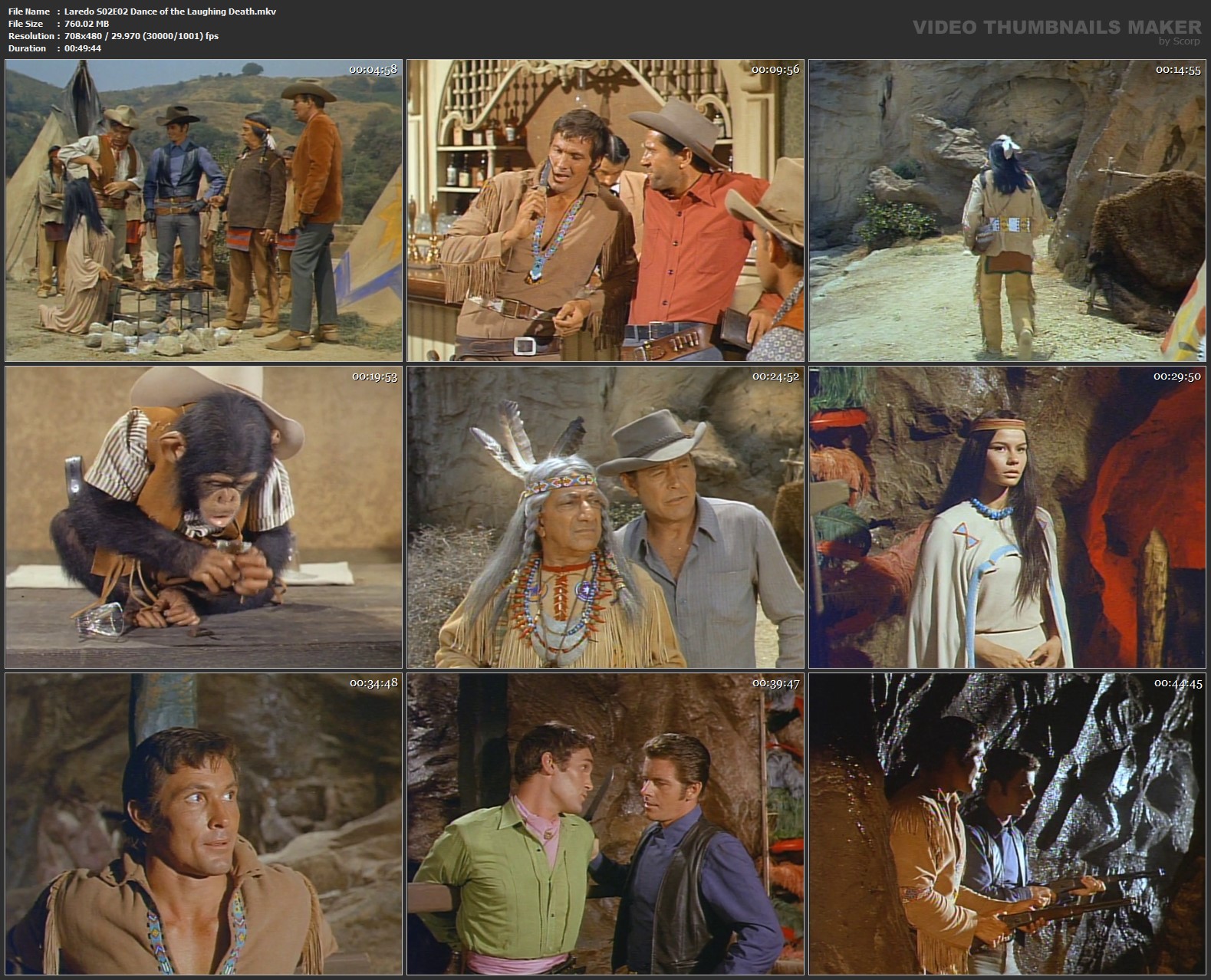
Task: Click the 'Duration' label
Action: point(28,48)
